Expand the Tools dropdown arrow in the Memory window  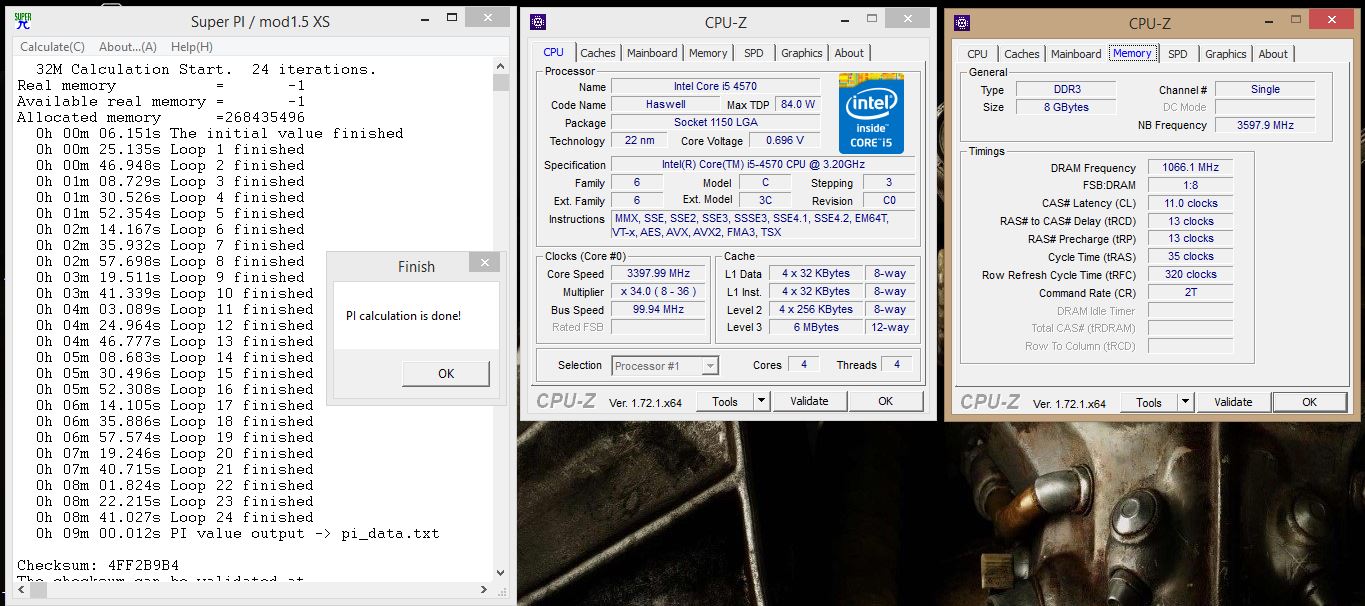click(1185, 402)
